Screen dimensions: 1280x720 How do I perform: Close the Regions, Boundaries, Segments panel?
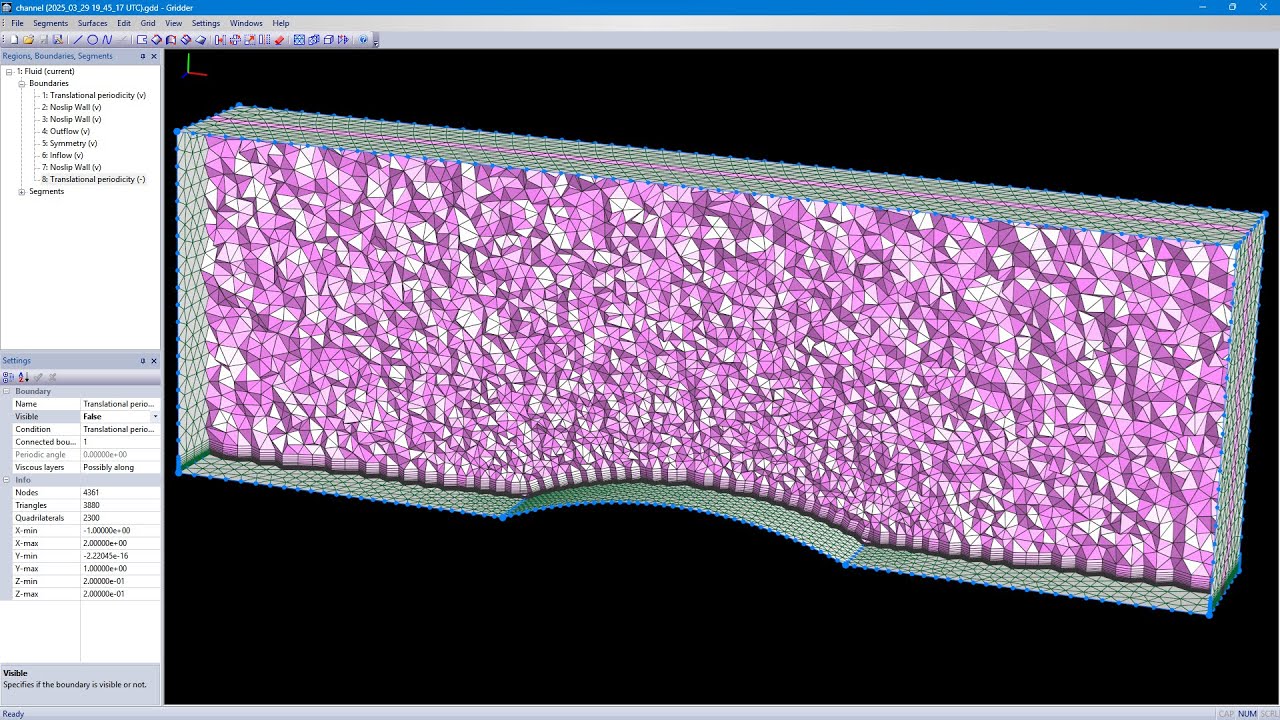154,56
